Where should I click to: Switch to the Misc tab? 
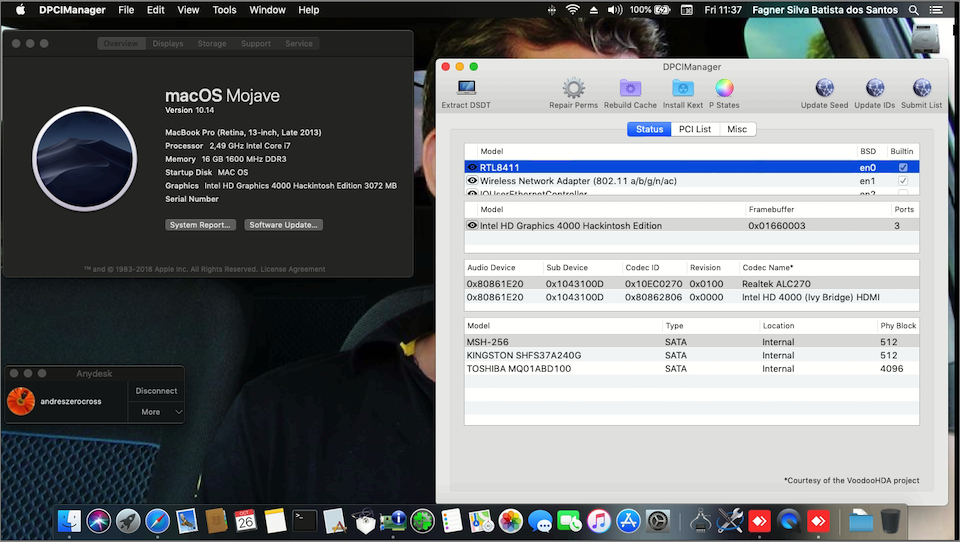pos(737,129)
